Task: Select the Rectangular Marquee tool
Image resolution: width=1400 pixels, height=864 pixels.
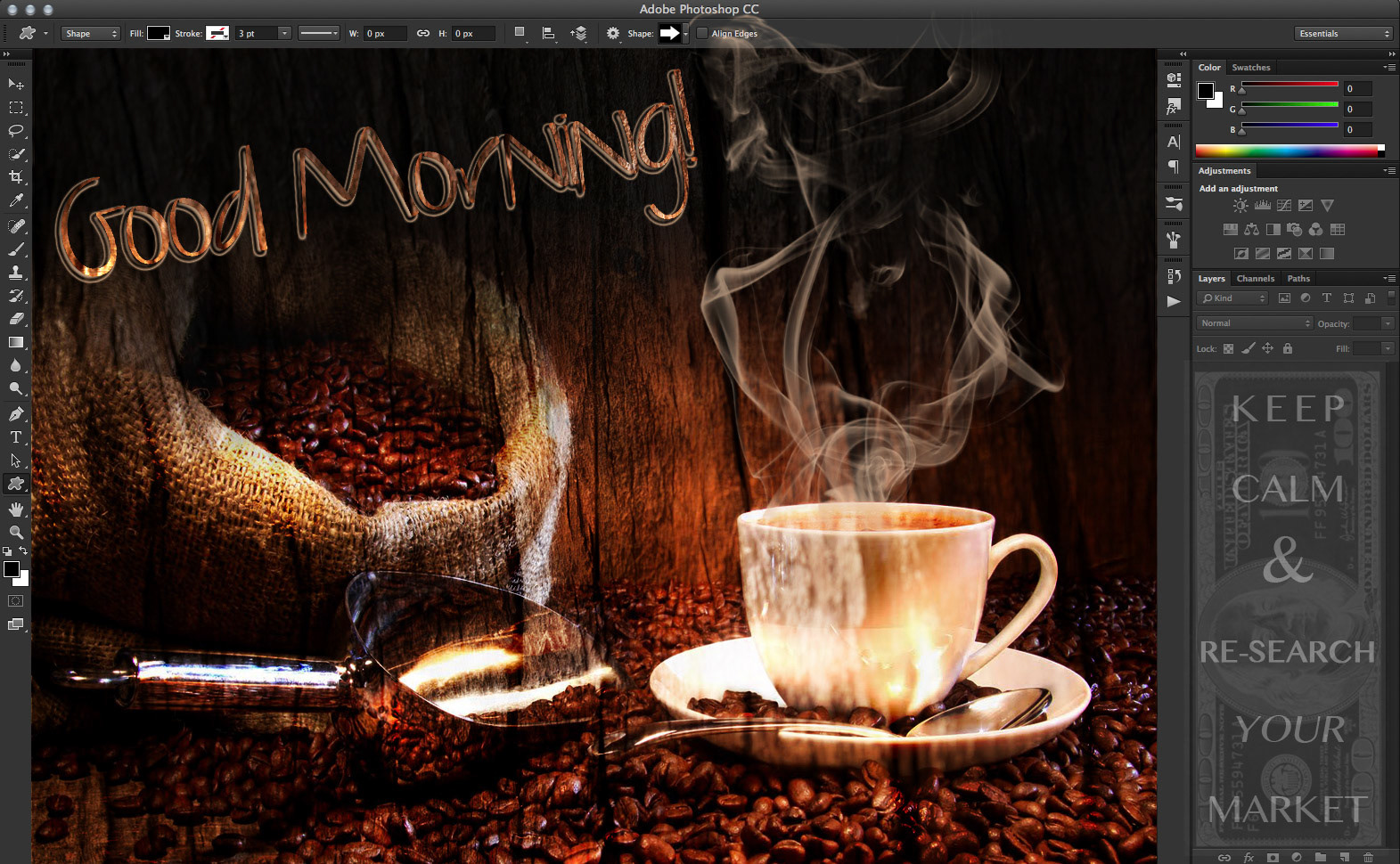Action: pos(16,108)
